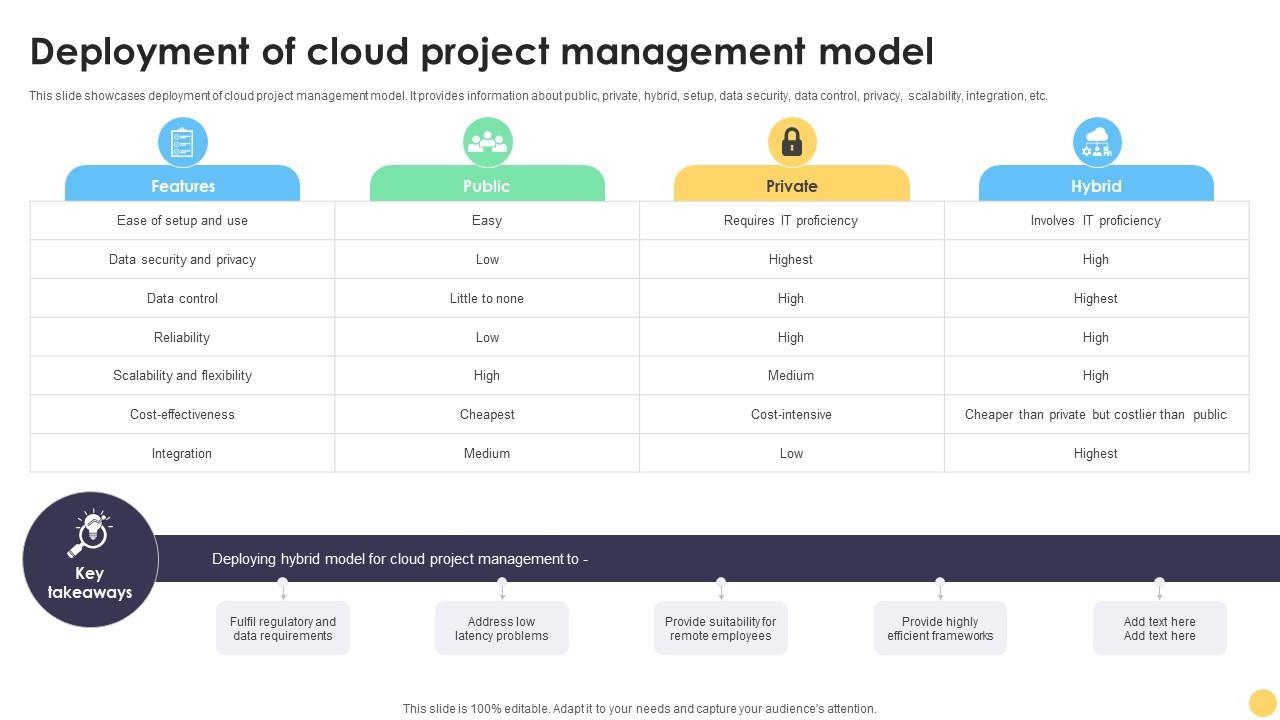This screenshot has height=720, width=1280.
Task: Select 'Address low latency problems' box
Action: (502, 628)
